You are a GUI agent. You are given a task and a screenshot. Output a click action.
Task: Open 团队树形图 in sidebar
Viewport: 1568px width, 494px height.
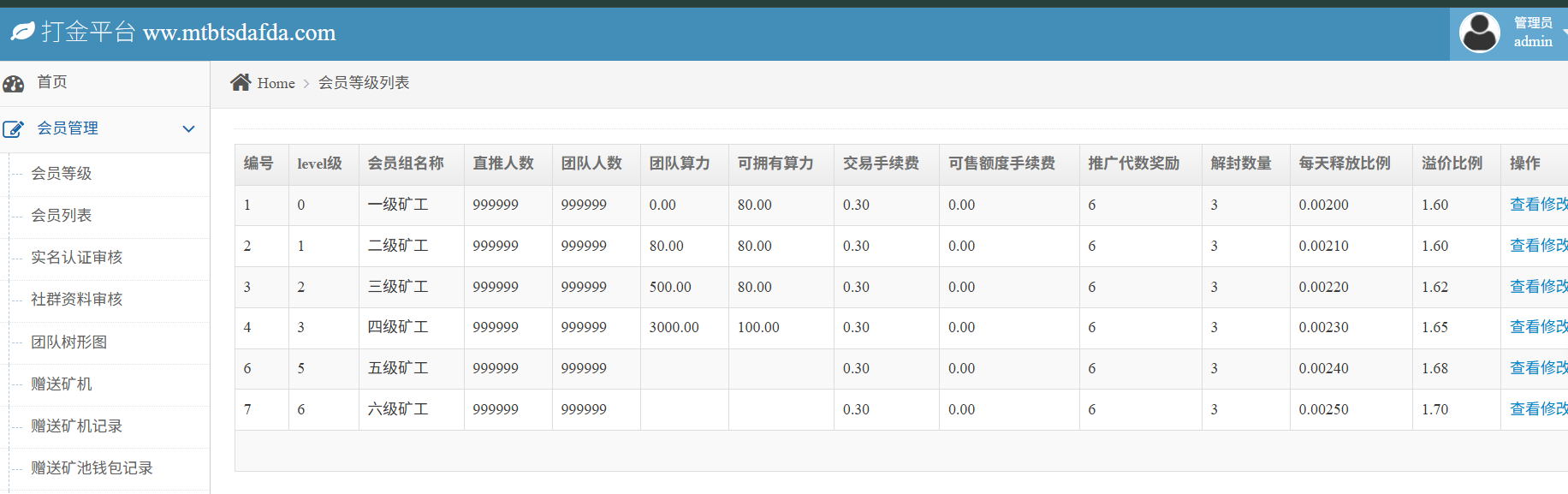pyautogui.click(x=69, y=342)
